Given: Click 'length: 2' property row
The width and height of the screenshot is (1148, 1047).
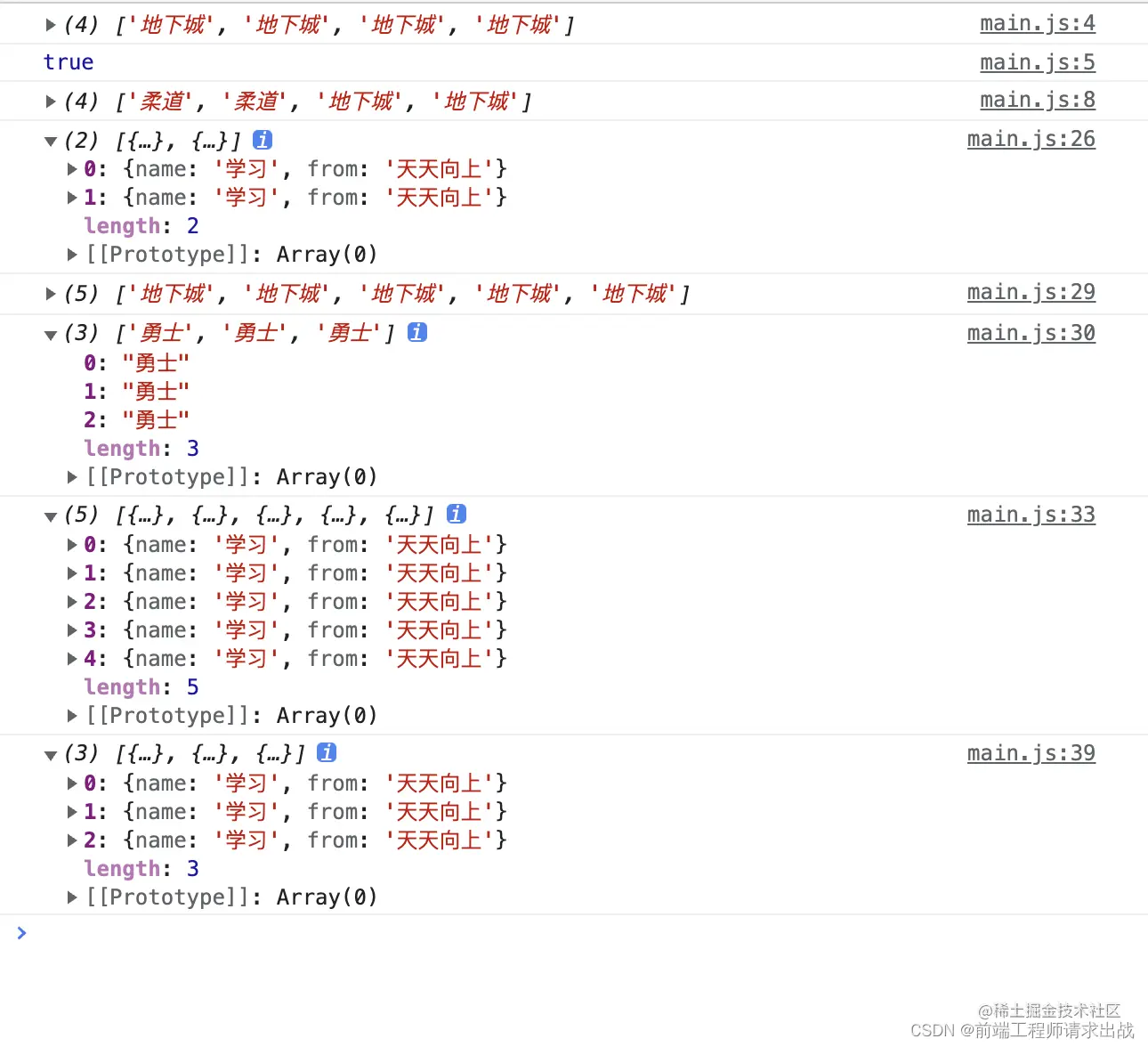Looking at the screenshot, I should 141,226.
